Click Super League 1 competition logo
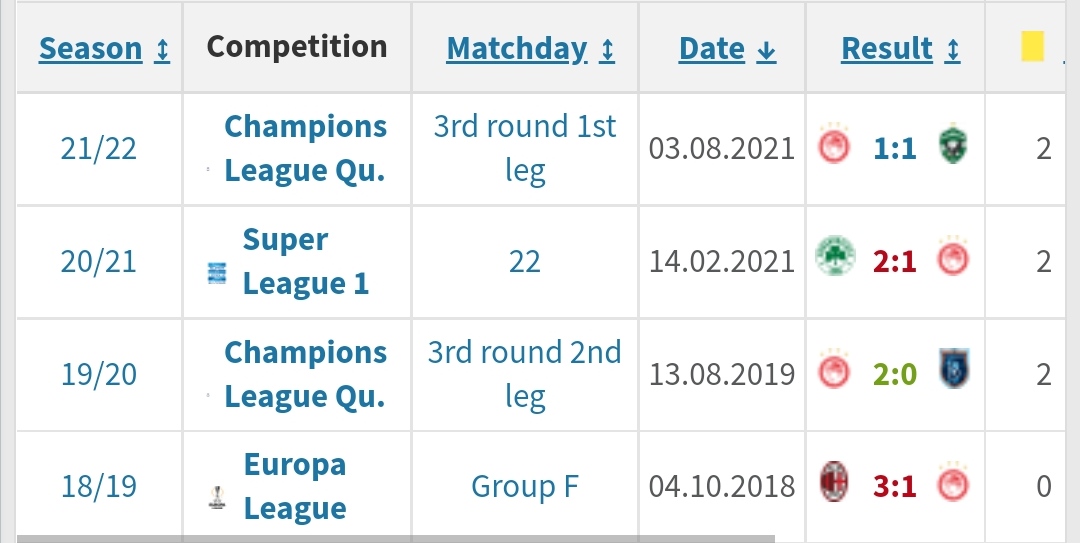The width and height of the screenshot is (1080, 543). coord(217,273)
